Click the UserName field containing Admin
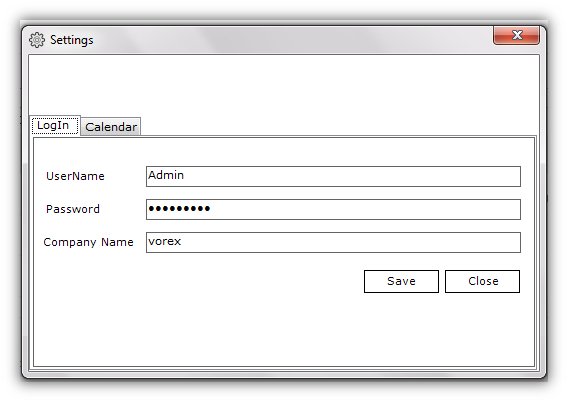The width and height of the screenshot is (568, 402). (x=333, y=176)
